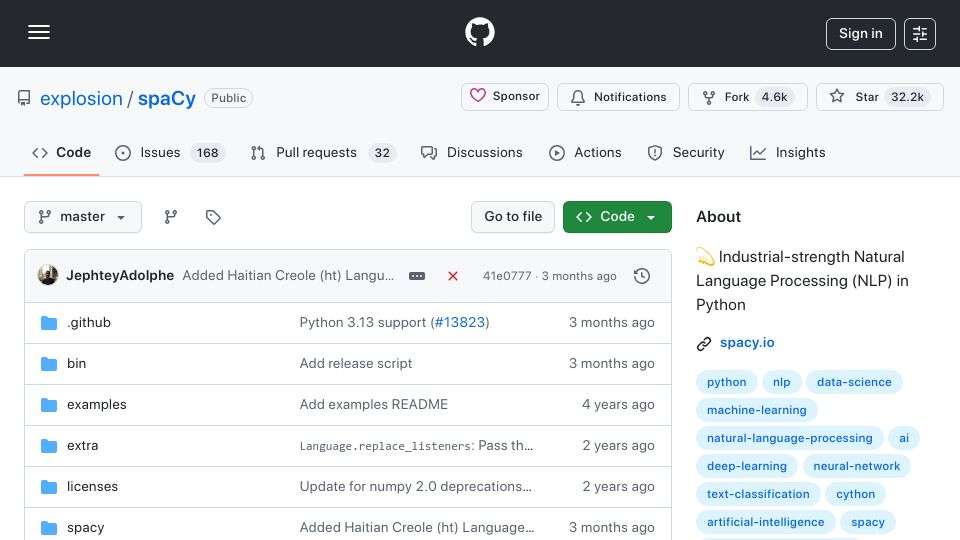Open the Actions tab
The width and height of the screenshot is (960, 540).
pos(585,152)
